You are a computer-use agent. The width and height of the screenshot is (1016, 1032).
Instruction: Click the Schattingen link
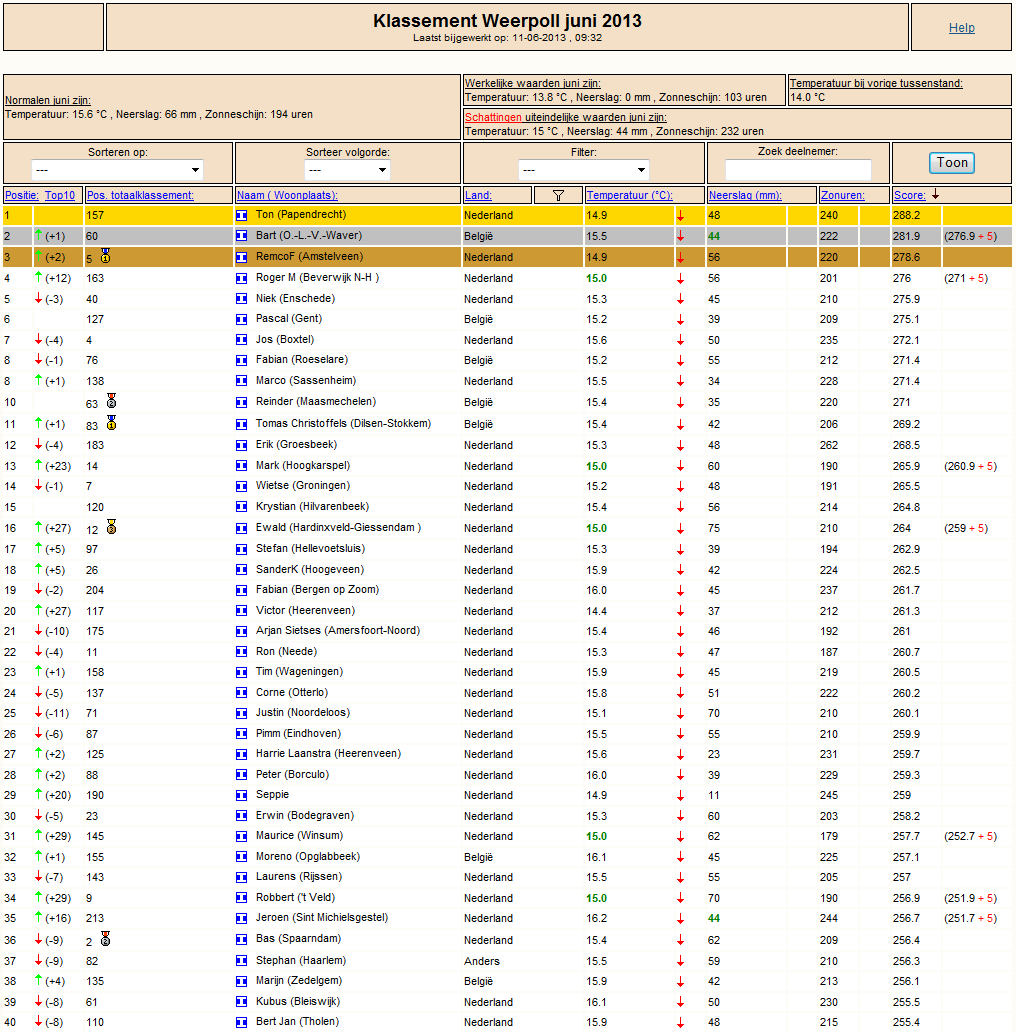[x=494, y=117]
